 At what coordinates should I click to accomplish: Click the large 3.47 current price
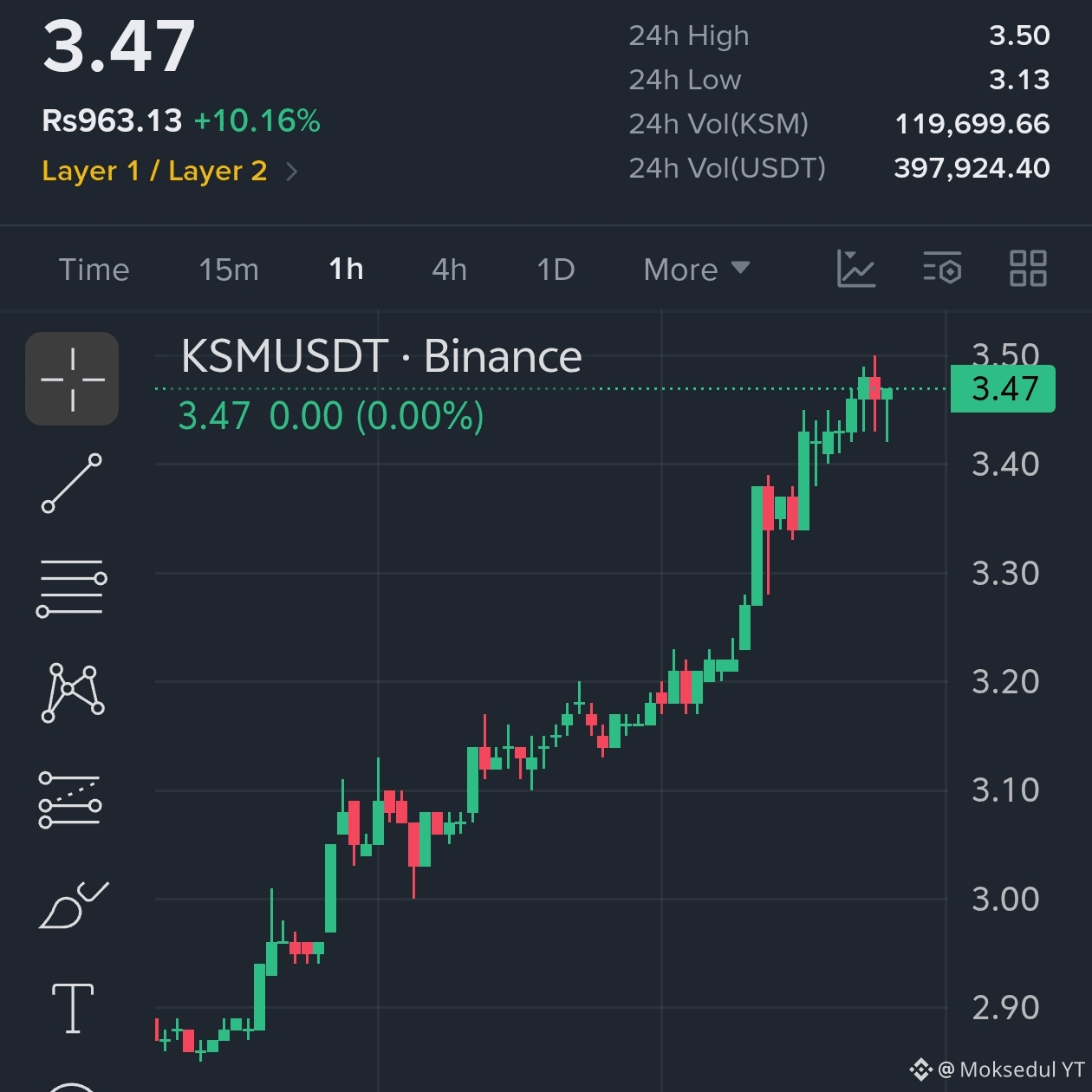119,47
